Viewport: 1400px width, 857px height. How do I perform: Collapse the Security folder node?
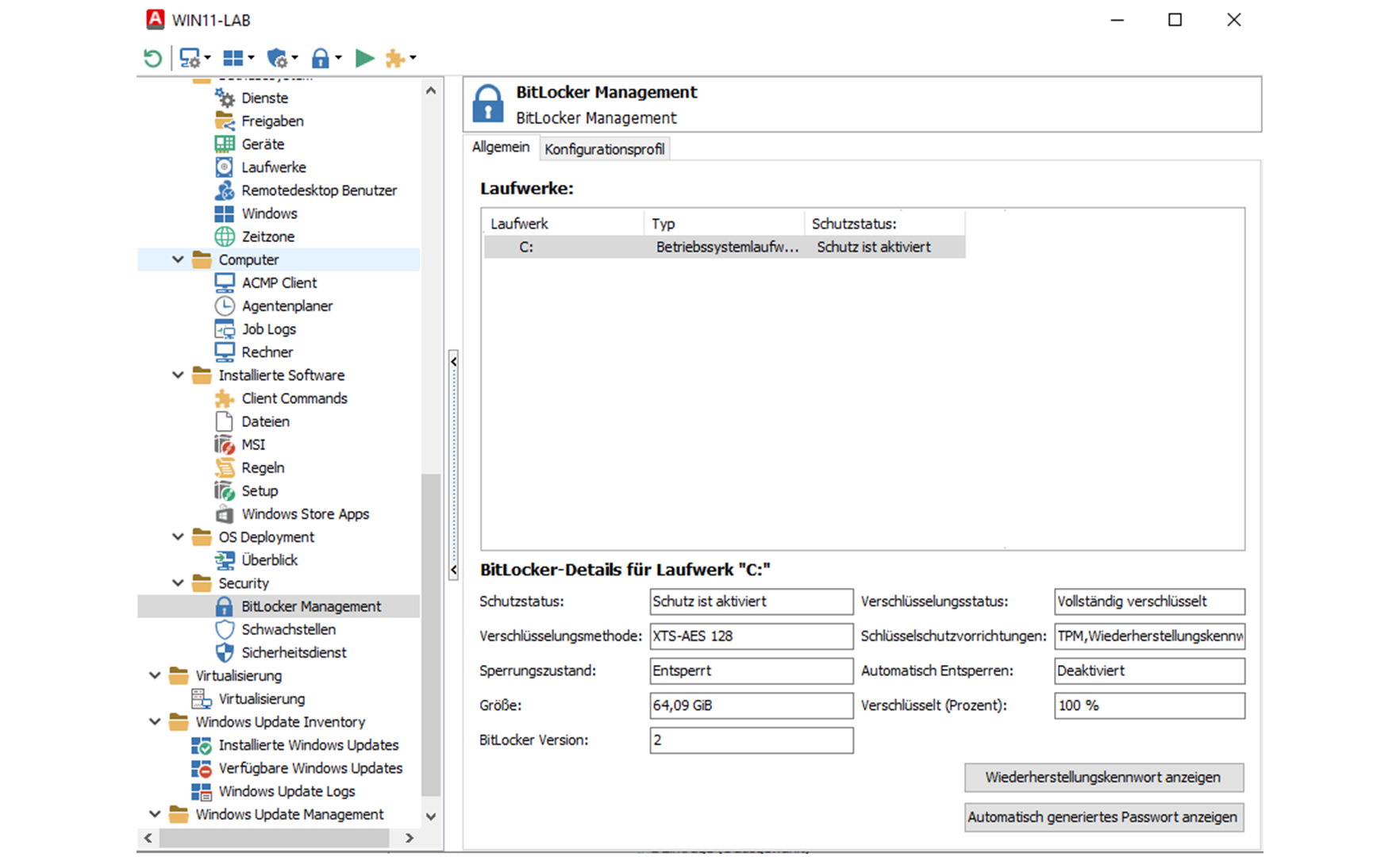point(178,582)
